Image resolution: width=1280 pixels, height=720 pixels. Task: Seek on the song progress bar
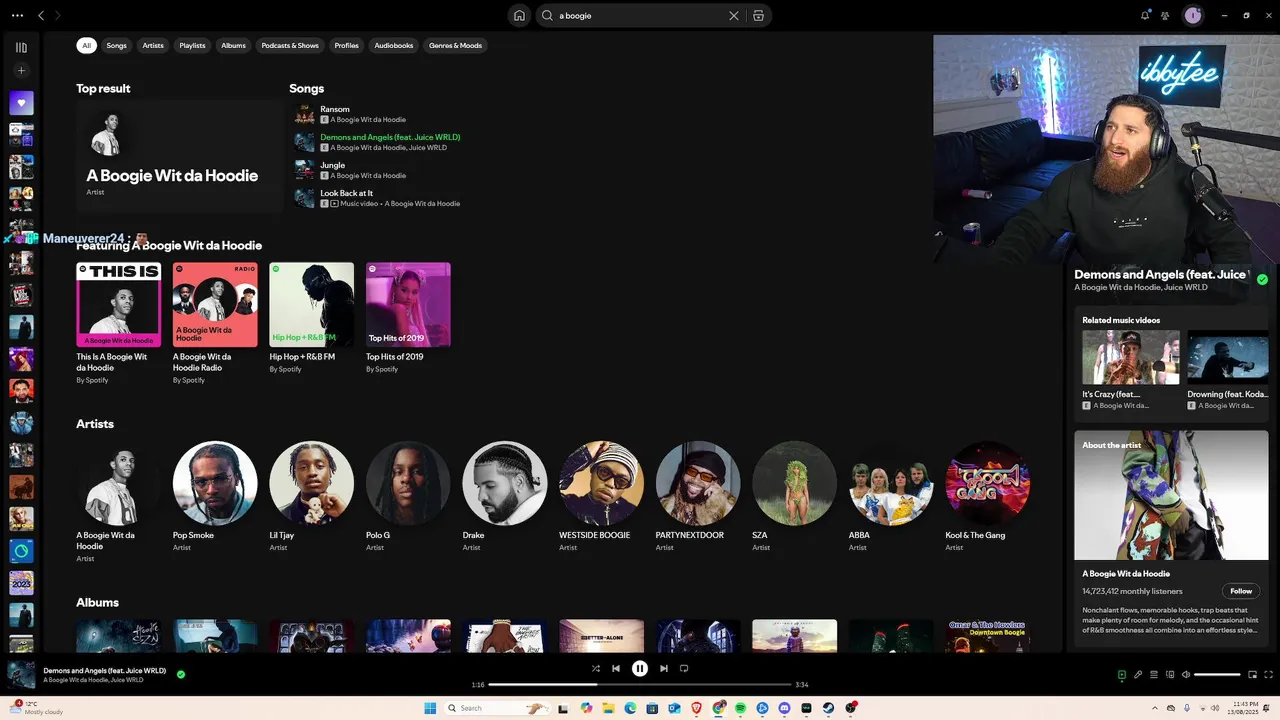(640, 685)
